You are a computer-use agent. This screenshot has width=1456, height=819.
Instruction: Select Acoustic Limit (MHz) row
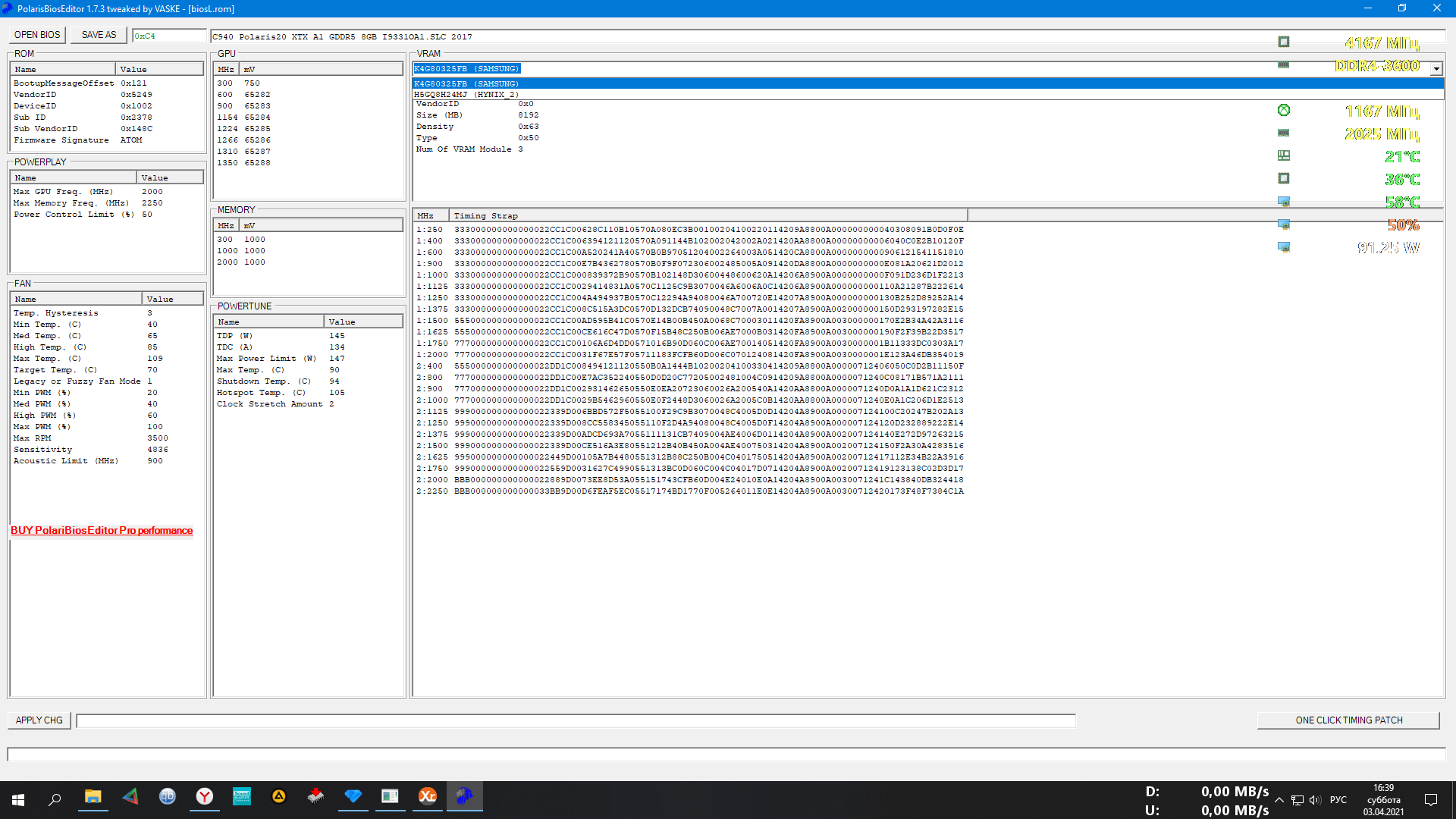(107, 460)
